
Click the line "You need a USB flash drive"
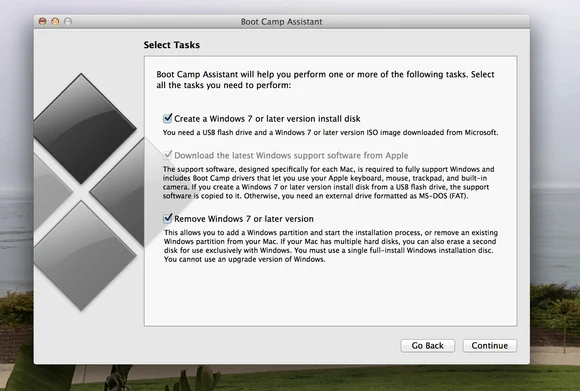point(330,132)
